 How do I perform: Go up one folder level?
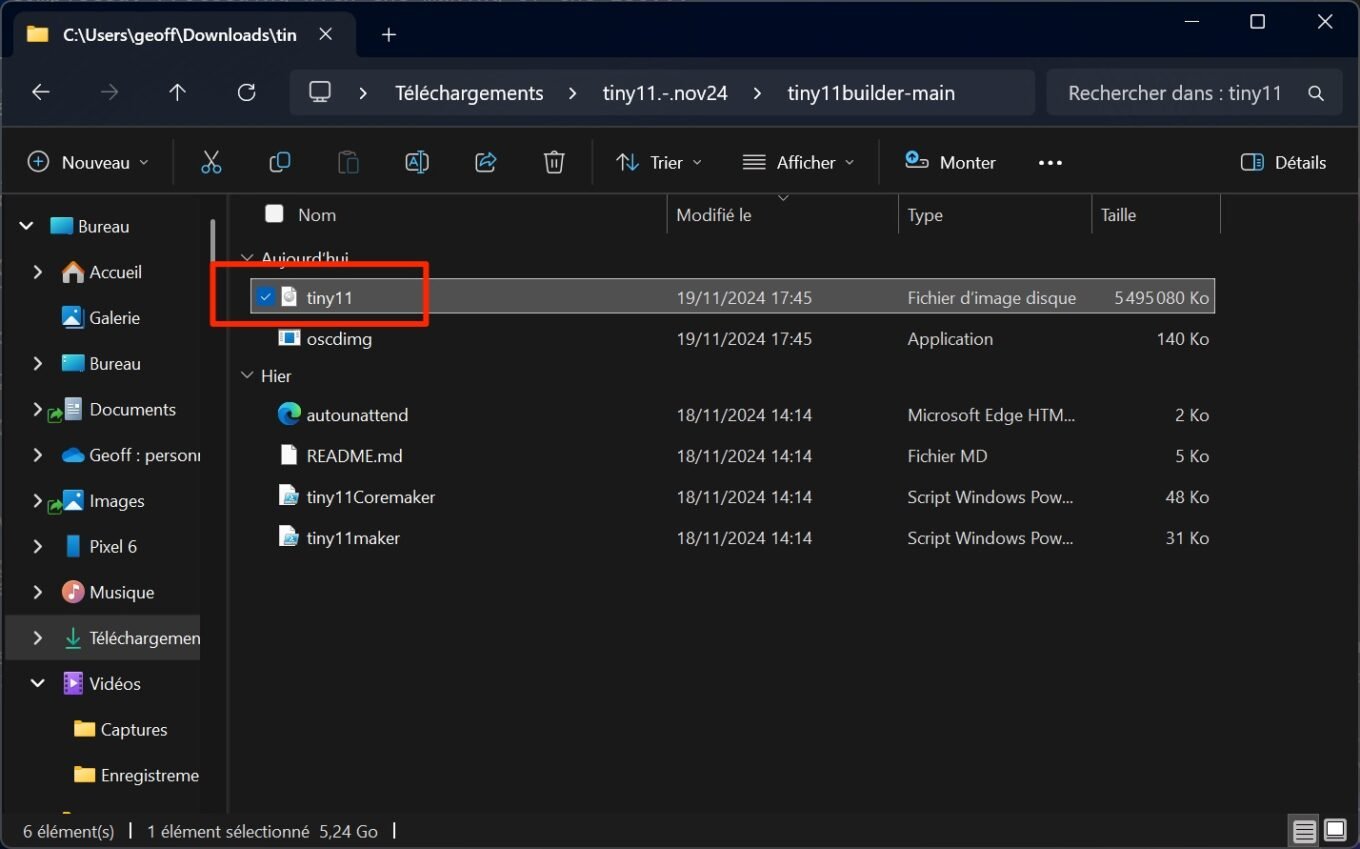click(178, 93)
